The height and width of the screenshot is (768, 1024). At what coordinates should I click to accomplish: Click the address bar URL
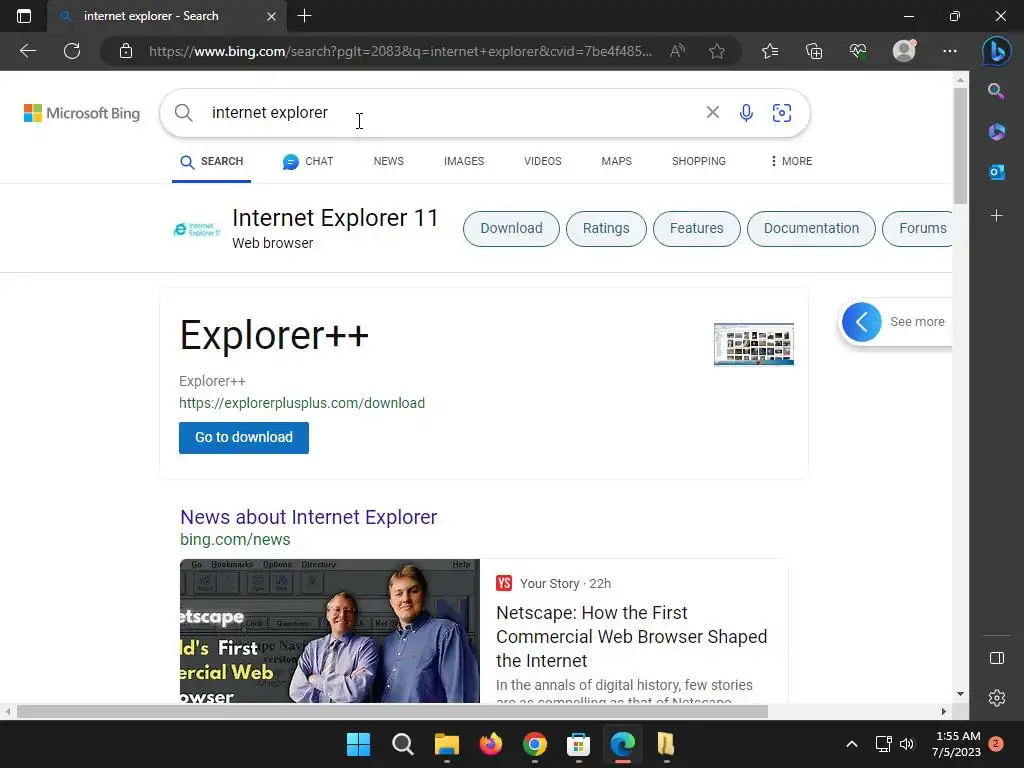click(x=400, y=51)
